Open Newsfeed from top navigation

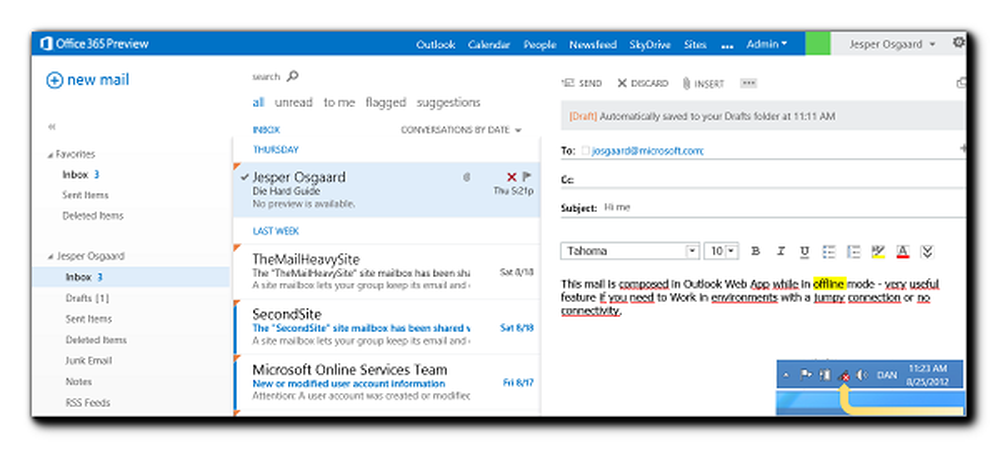593,44
